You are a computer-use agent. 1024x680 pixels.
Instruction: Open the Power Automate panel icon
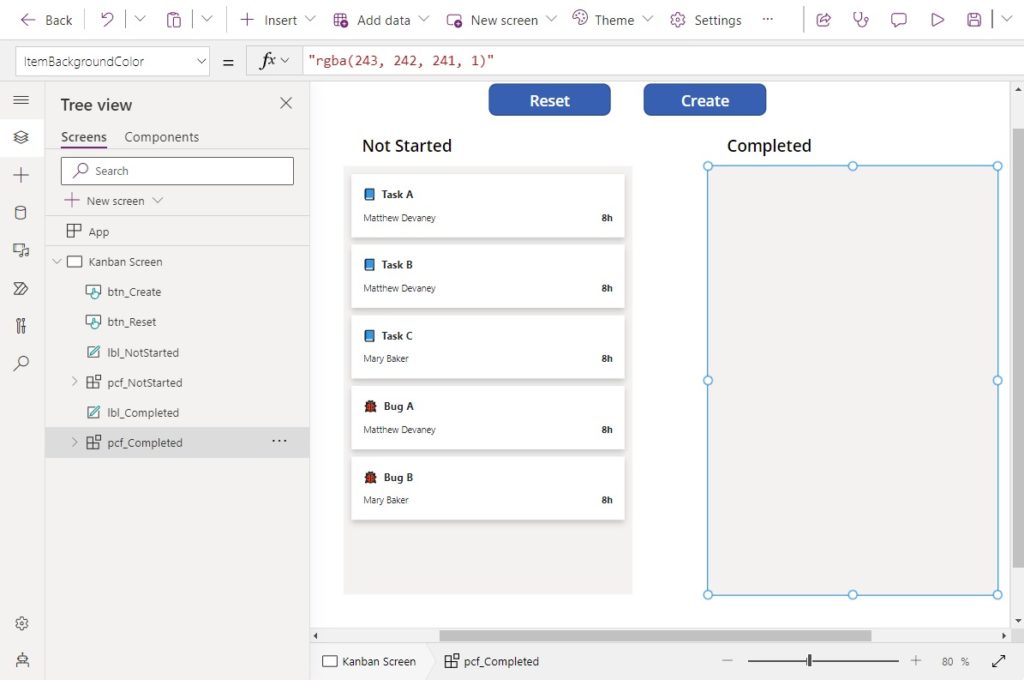click(x=21, y=288)
